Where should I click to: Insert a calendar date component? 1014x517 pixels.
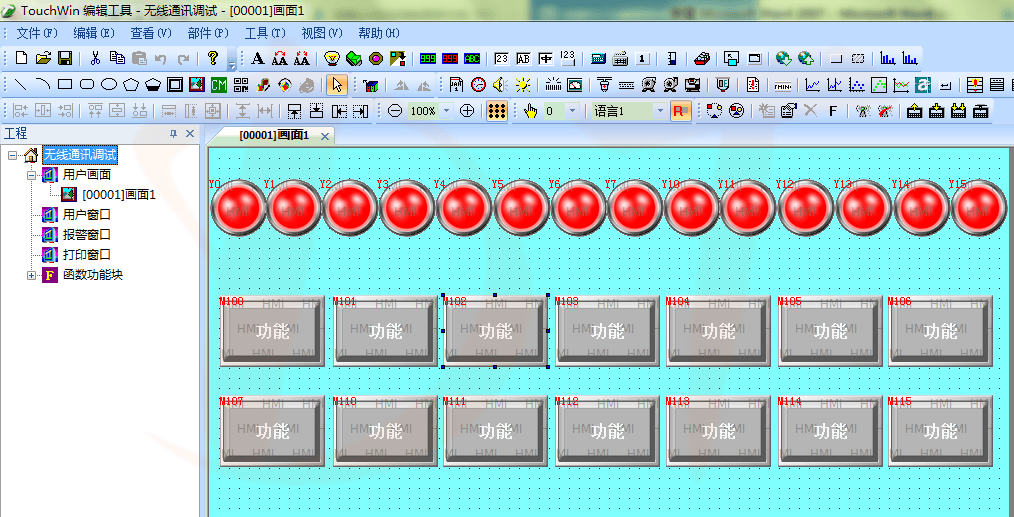click(x=457, y=85)
